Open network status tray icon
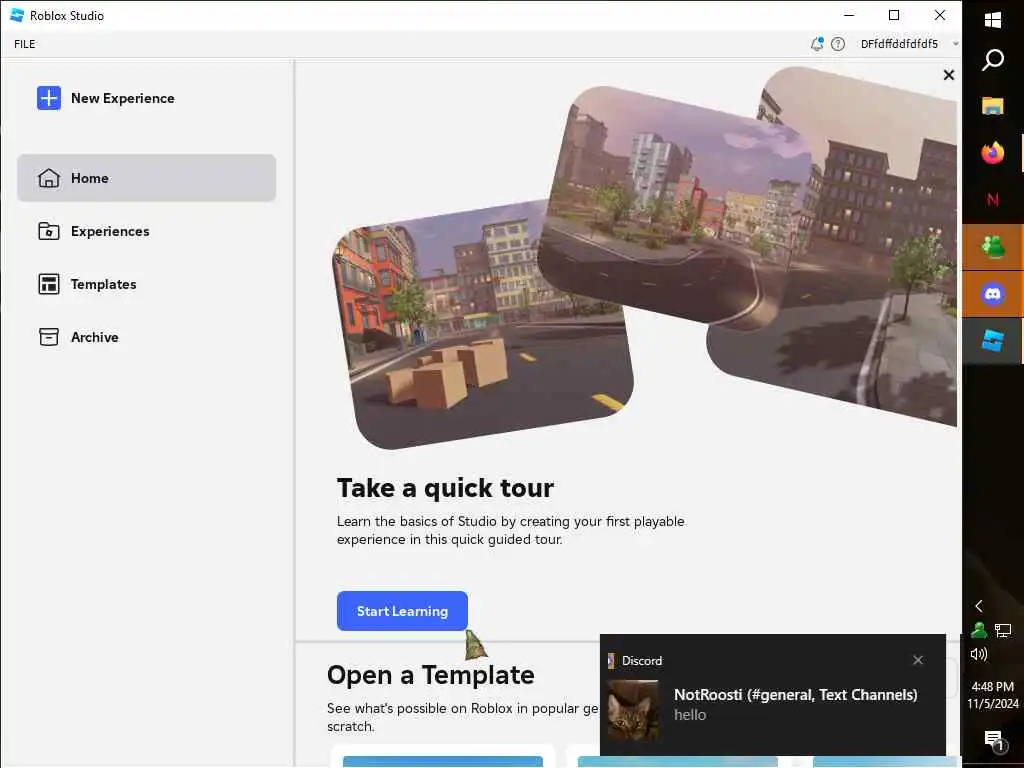Viewport: 1024px width, 768px height. coord(1002,630)
